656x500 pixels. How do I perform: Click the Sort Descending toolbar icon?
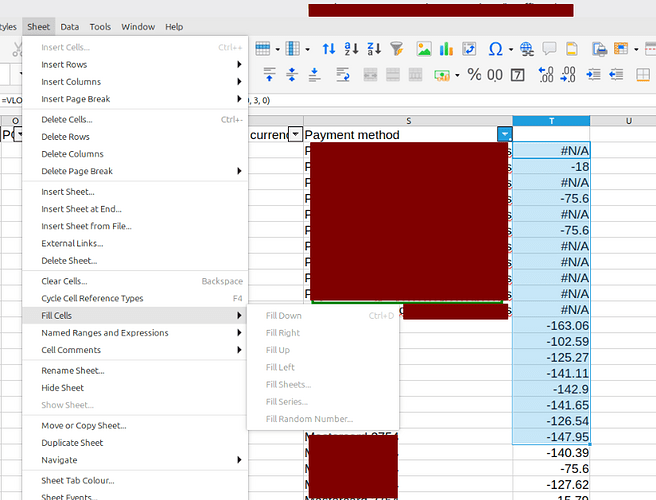(x=373, y=48)
